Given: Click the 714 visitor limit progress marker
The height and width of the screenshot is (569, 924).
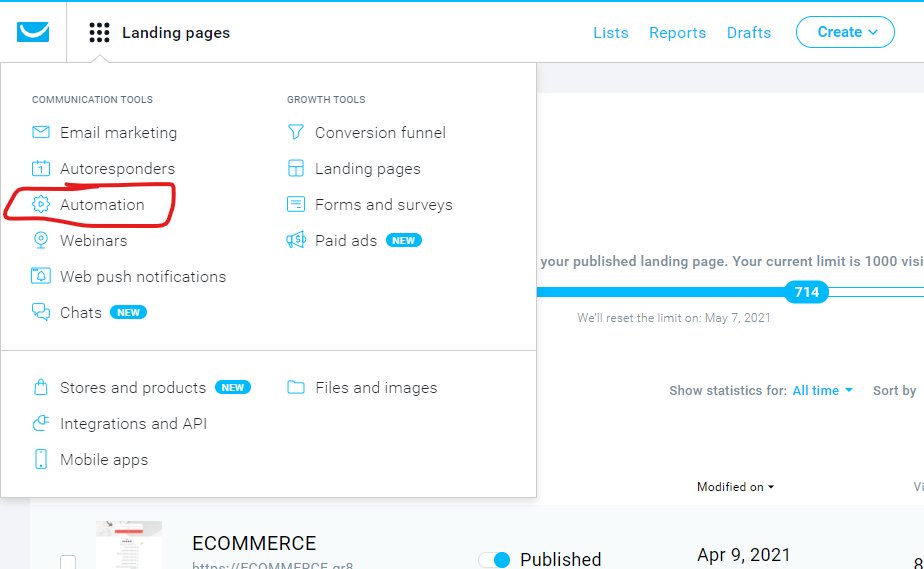Looking at the screenshot, I should pyautogui.click(x=806, y=292).
